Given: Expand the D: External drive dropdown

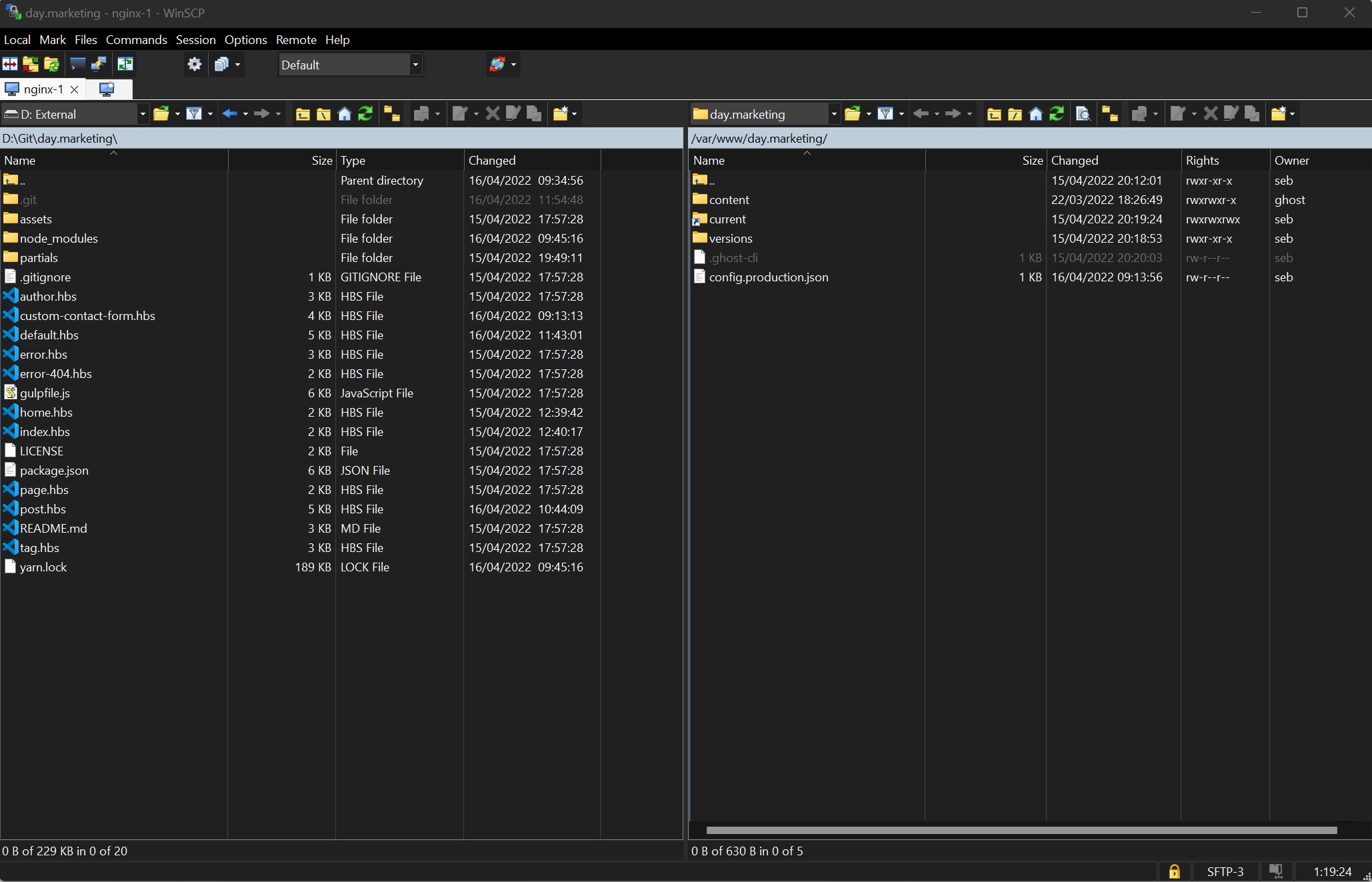Looking at the screenshot, I should pos(142,113).
